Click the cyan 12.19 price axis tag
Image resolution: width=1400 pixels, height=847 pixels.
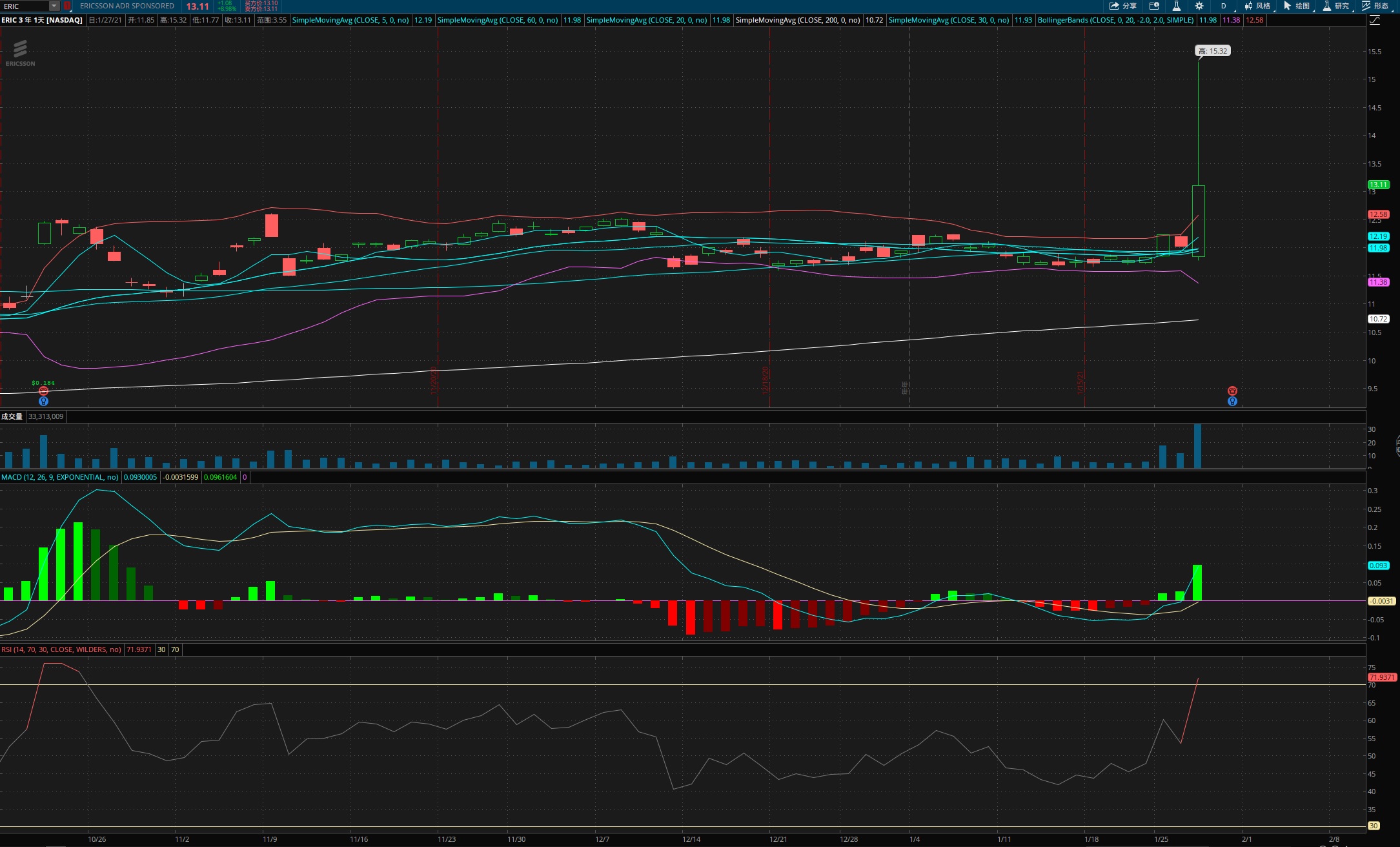pos(1378,236)
